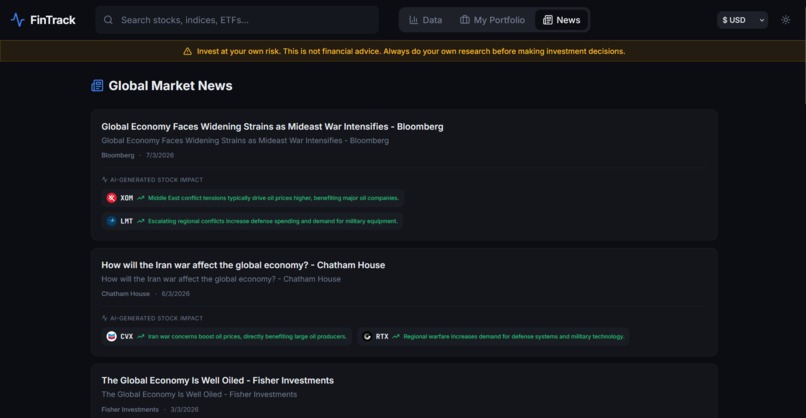Focus the search stocks, indices, ETFs field
806x418 pixels.
(x=237, y=20)
